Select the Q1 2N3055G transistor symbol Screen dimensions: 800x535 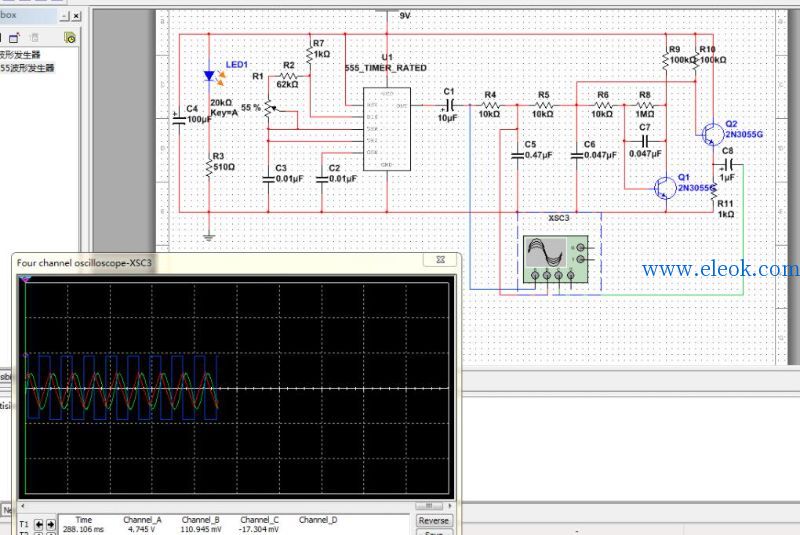point(665,188)
